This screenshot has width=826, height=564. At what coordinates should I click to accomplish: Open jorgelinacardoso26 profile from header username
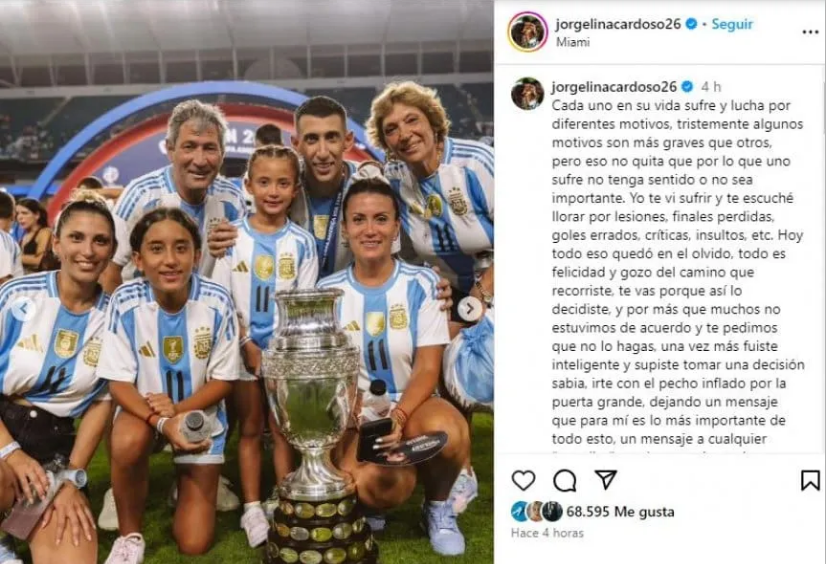[x=618, y=24]
